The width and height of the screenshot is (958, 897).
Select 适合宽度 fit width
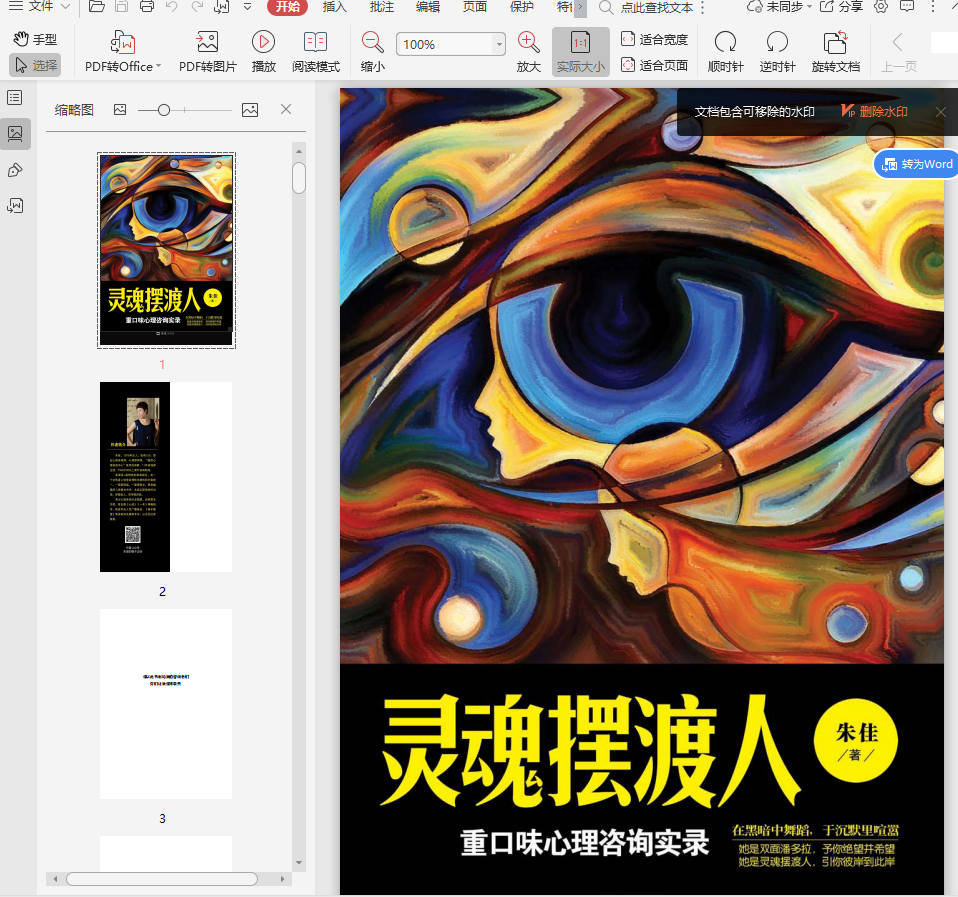click(654, 40)
